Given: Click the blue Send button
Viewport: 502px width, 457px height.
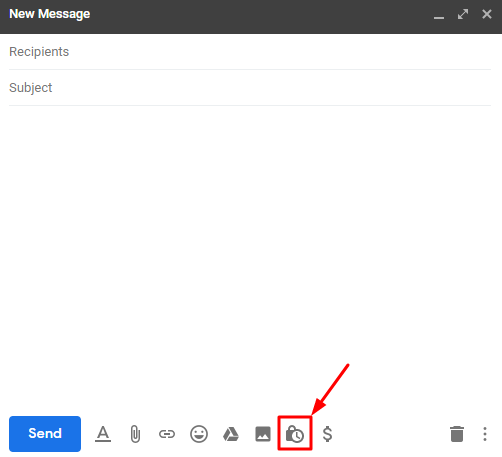Looking at the screenshot, I should [x=45, y=434].
